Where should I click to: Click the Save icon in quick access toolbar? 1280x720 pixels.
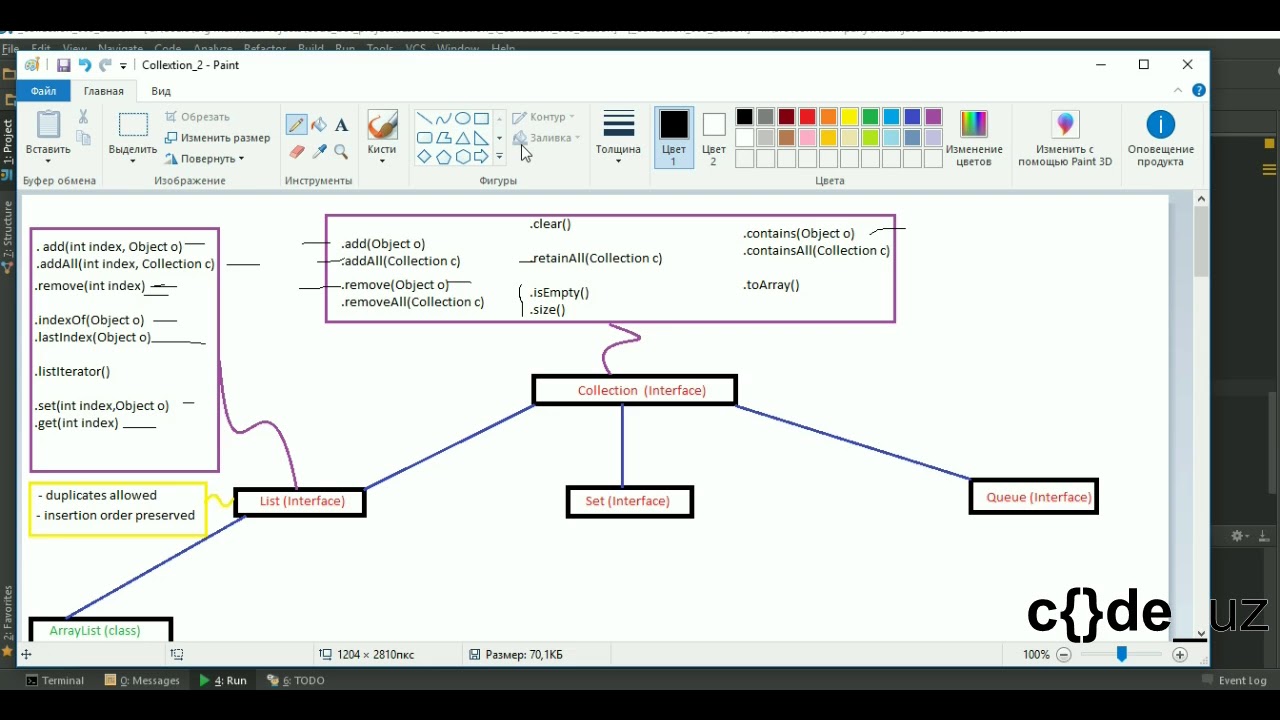click(x=63, y=65)
